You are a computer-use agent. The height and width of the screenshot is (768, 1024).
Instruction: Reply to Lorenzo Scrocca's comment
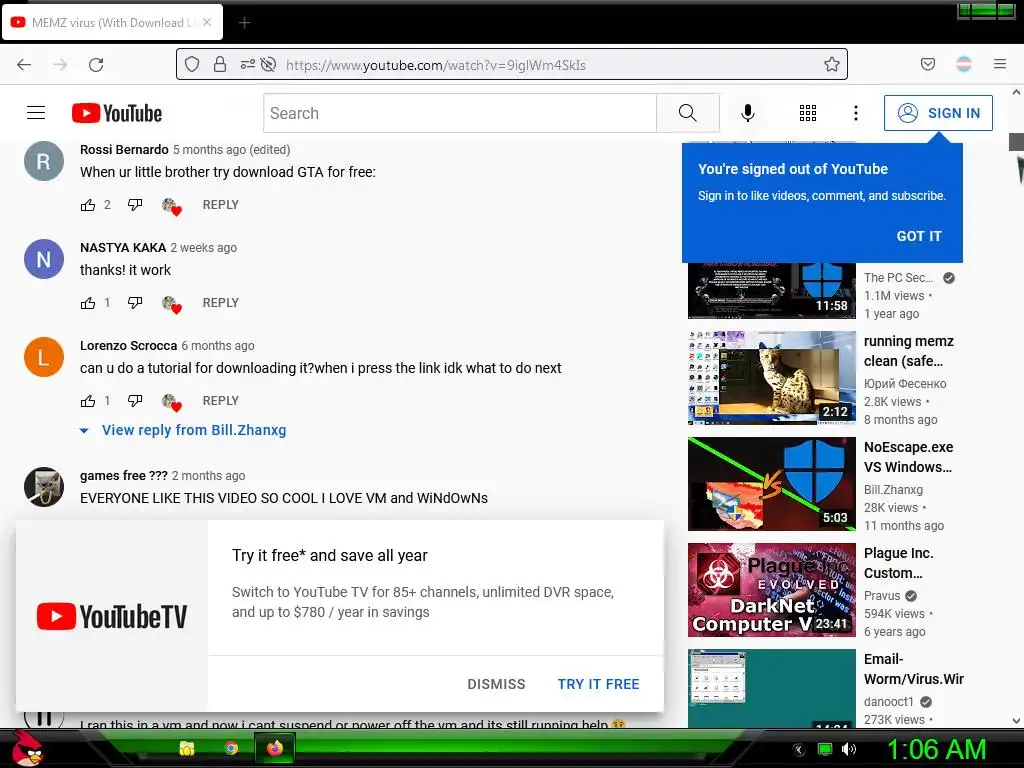point(221,400)
